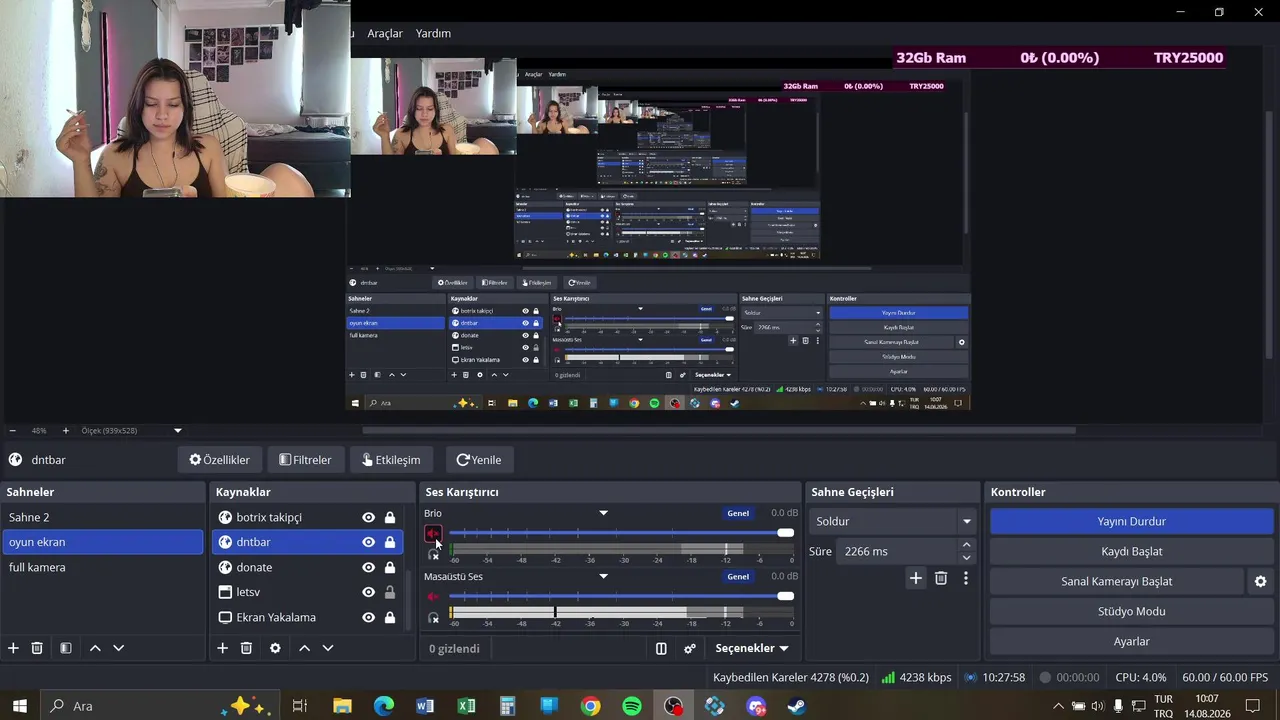Adjust Brio volume slider handle
The image size is (1280, 720).
point(786,533)
